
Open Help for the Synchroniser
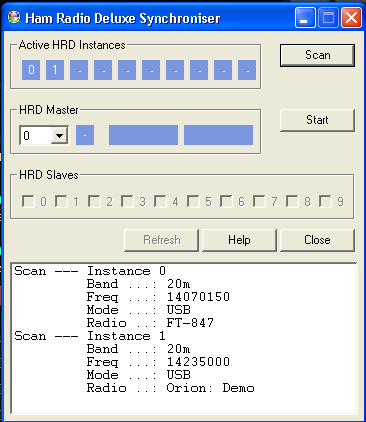(x=239, y=240)
